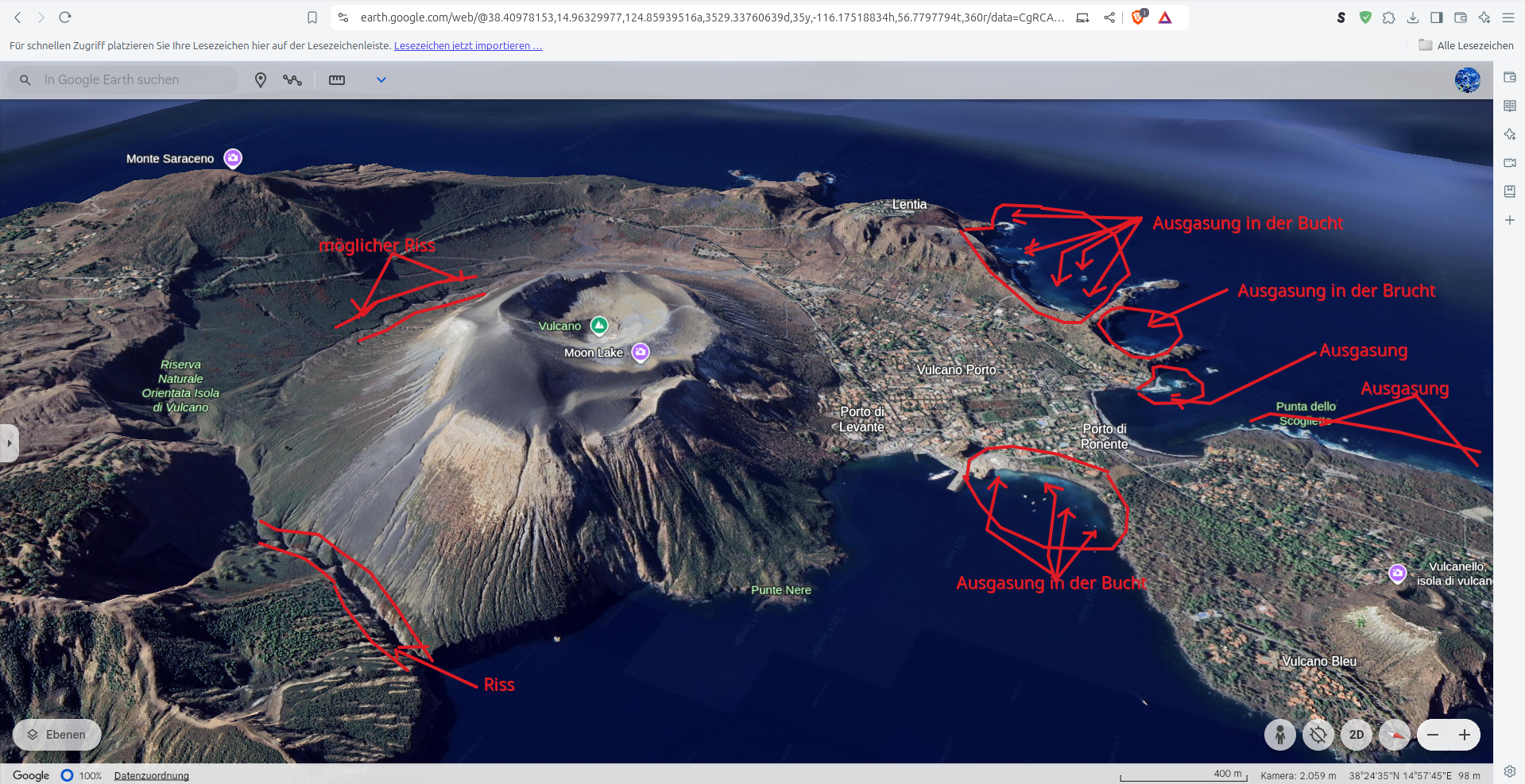1525x784 pixels.
Task: Open the extensions puzzle piece menu
Action: coord(1389,17)
